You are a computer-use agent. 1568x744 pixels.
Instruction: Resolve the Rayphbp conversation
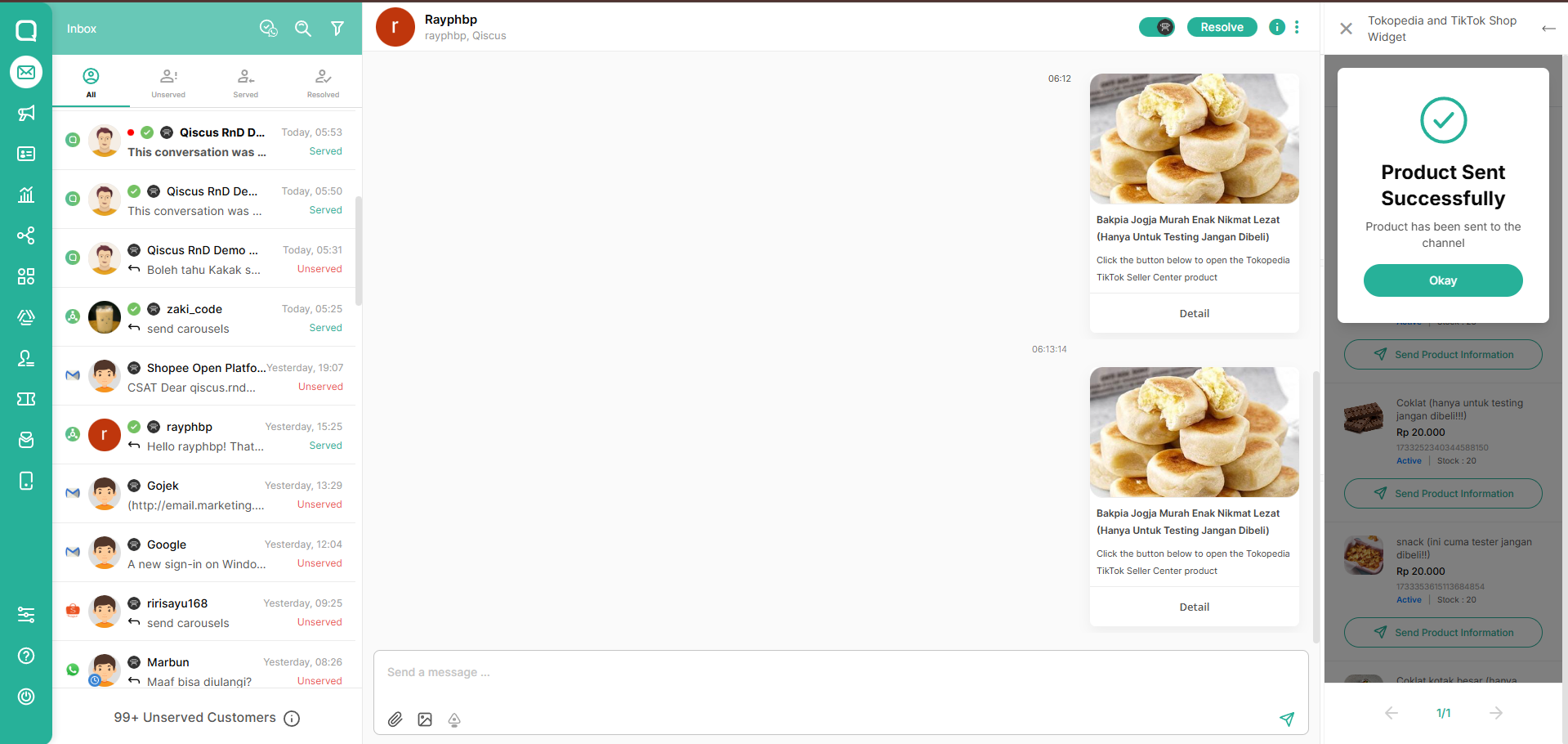1222,27
